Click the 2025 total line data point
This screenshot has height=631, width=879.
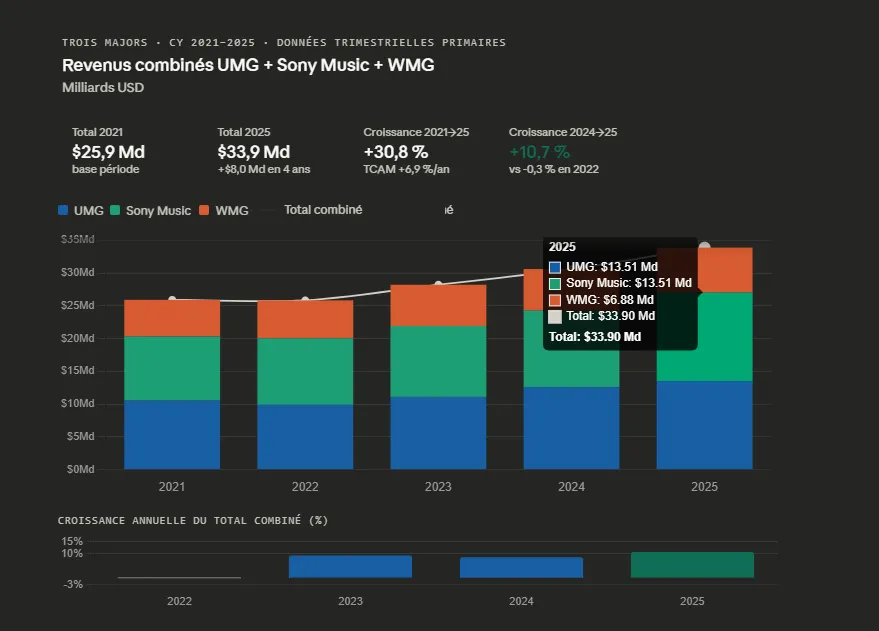coord(704,246)
